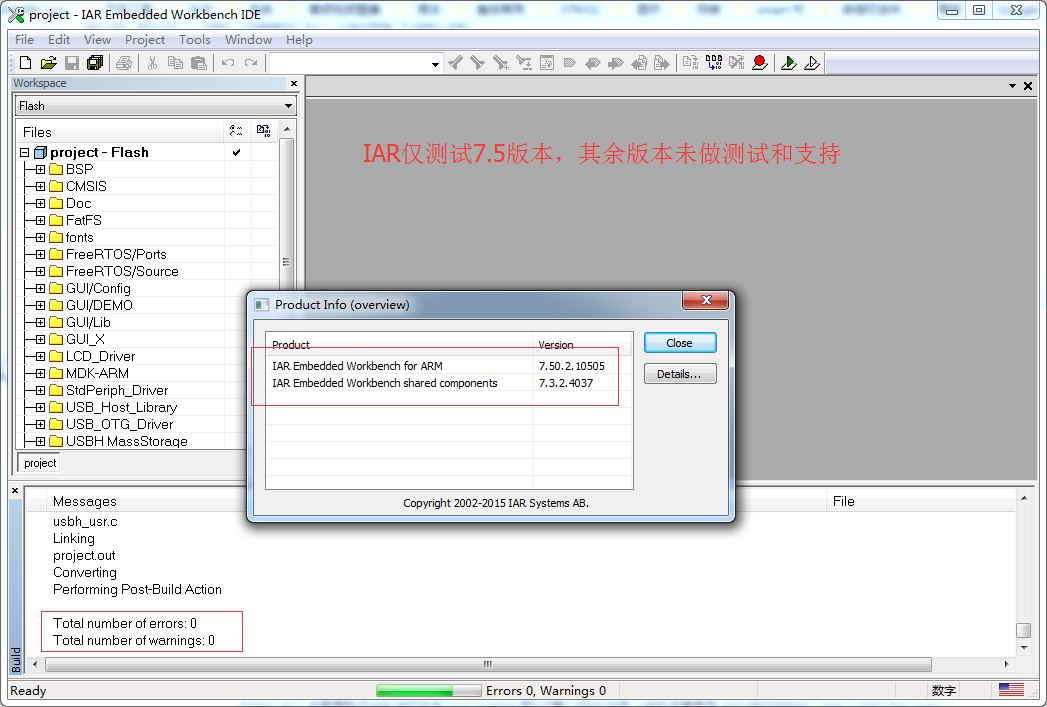Viewport: 1047px width, 707px height.
Task: Click the red Toggle Breakpoint icon
Action: pyautogui.click(x=759, y=63)
